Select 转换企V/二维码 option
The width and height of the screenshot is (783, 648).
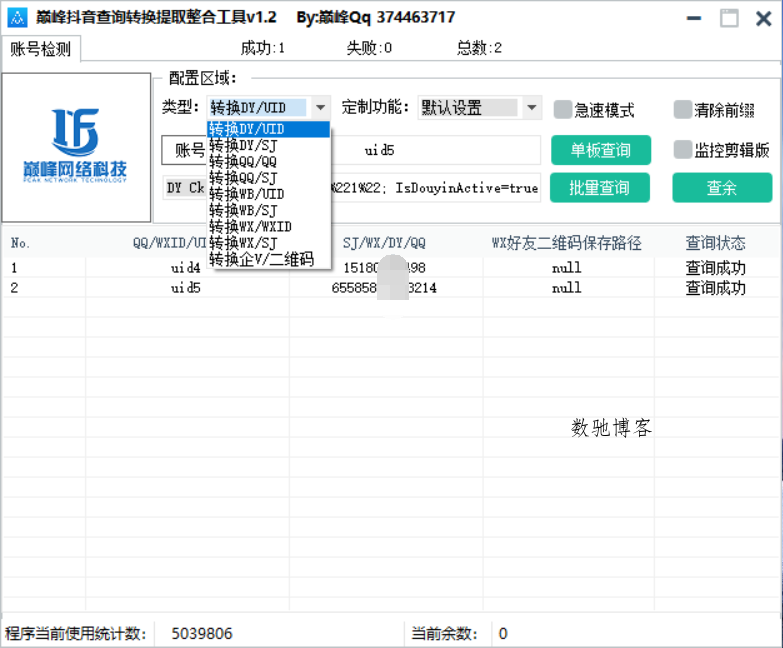click(269, 260)
